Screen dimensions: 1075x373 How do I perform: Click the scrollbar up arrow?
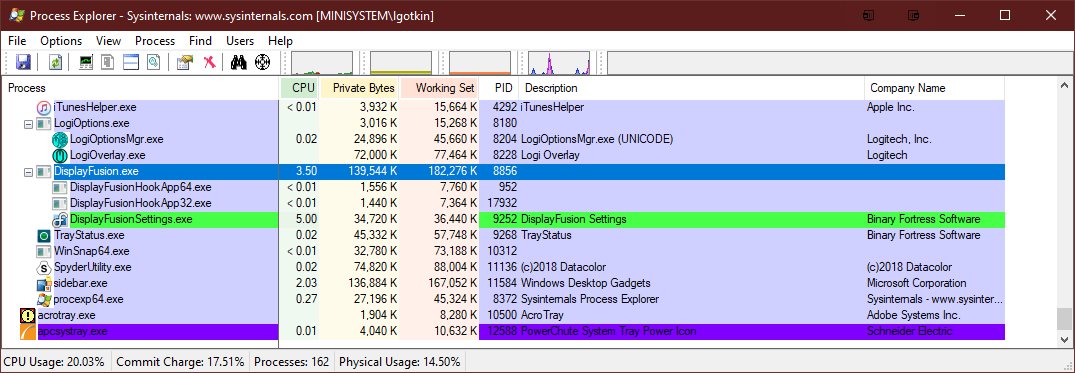[x=1064, y=86]
